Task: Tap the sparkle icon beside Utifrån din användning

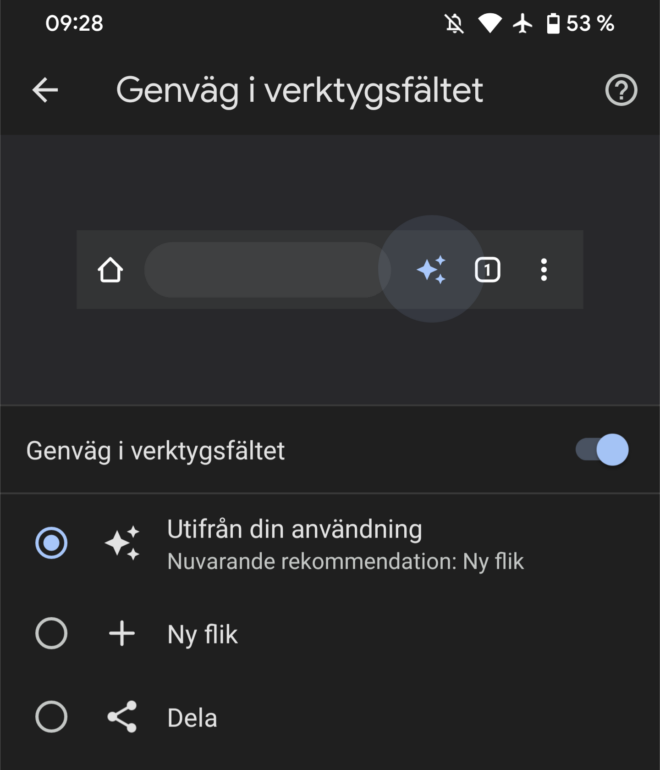Action: click(122, 544)
